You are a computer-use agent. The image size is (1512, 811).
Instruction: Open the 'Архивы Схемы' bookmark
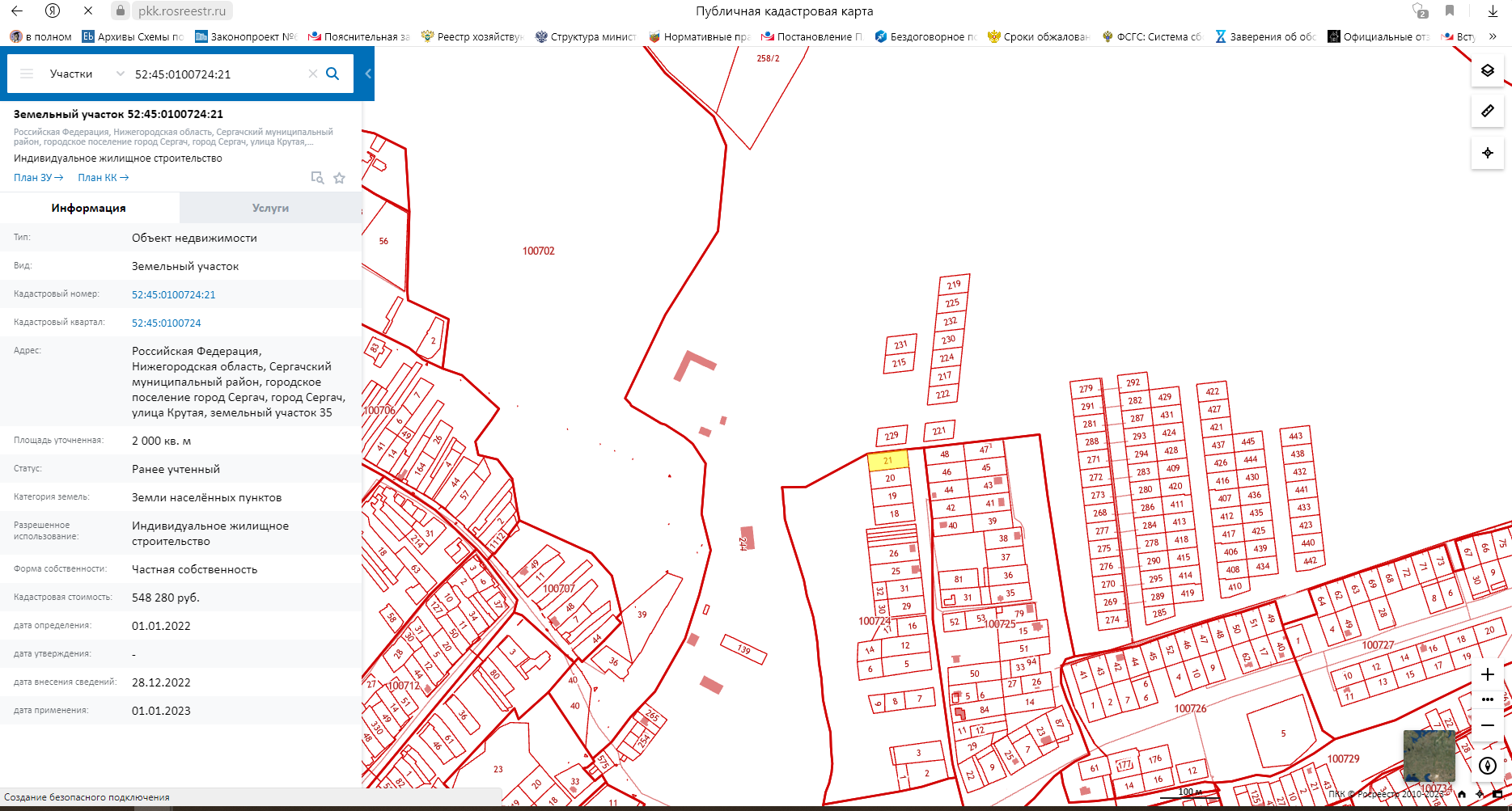(x=133, y=36)
